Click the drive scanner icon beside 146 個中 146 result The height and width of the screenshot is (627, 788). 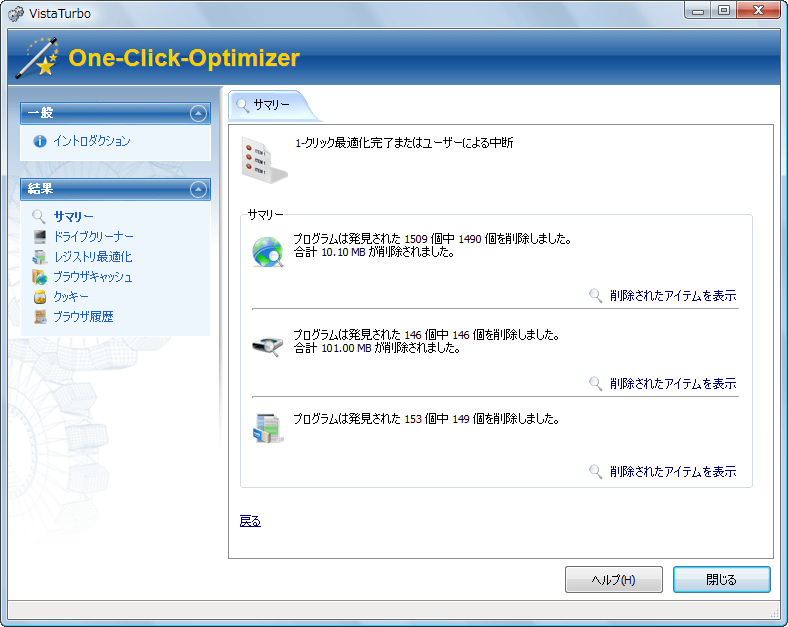pyautogui.click(x=267, y=346)
